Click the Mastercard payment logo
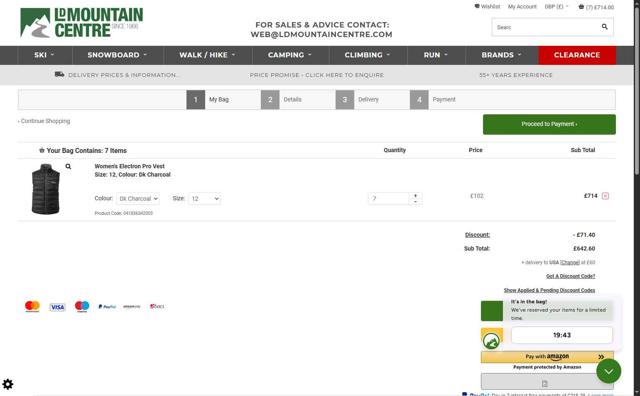640x396 pixels. [32, 306]
